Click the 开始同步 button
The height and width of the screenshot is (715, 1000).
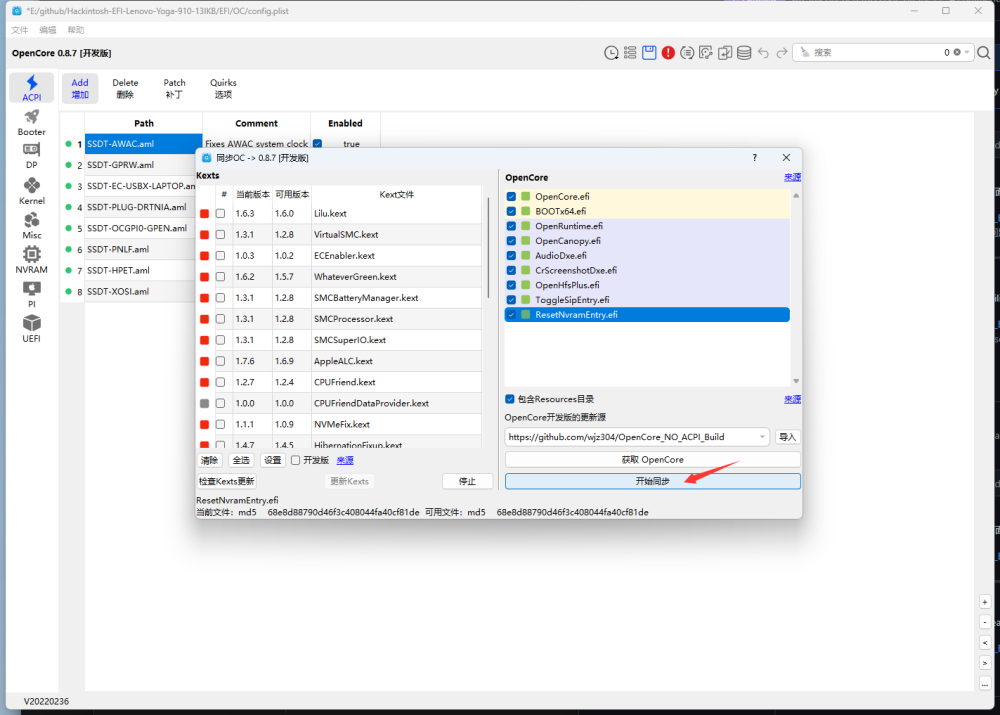click(652, 482)
